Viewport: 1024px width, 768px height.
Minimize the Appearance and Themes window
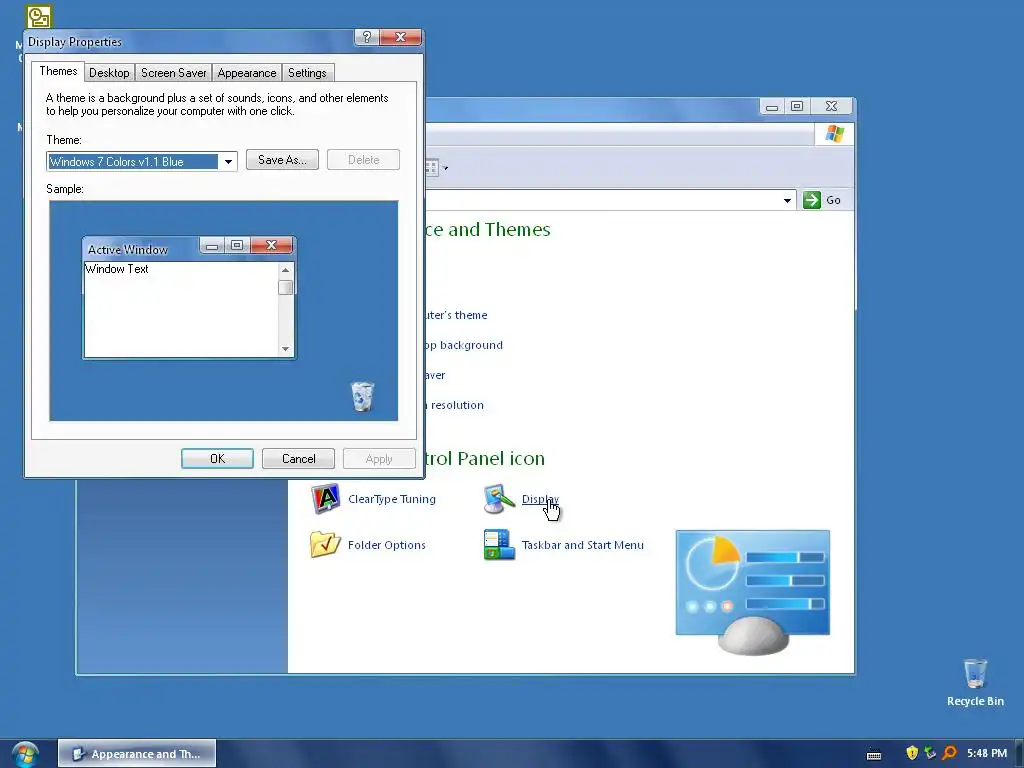(x=772, y=106)
